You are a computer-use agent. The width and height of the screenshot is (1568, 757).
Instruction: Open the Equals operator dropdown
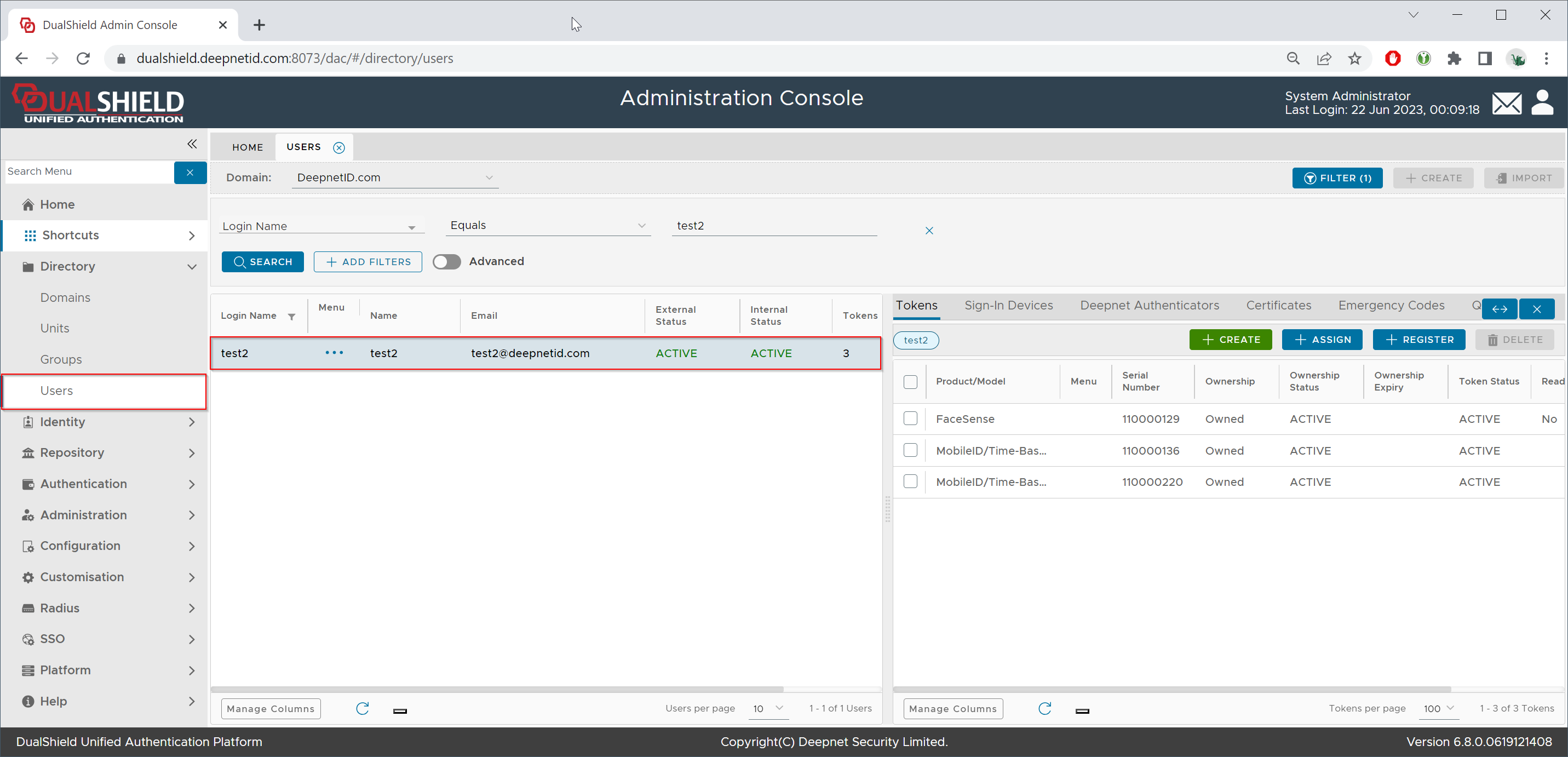tap(547, 225)
